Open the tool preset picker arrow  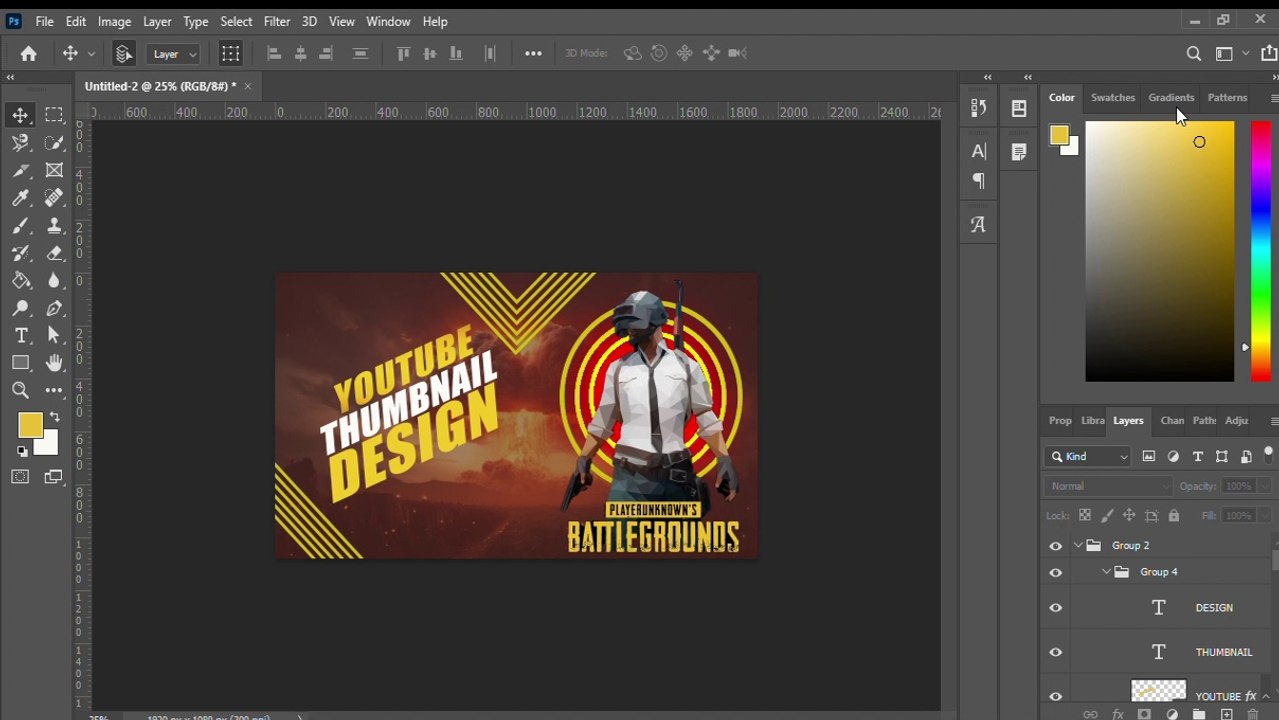tap(91, 54)
